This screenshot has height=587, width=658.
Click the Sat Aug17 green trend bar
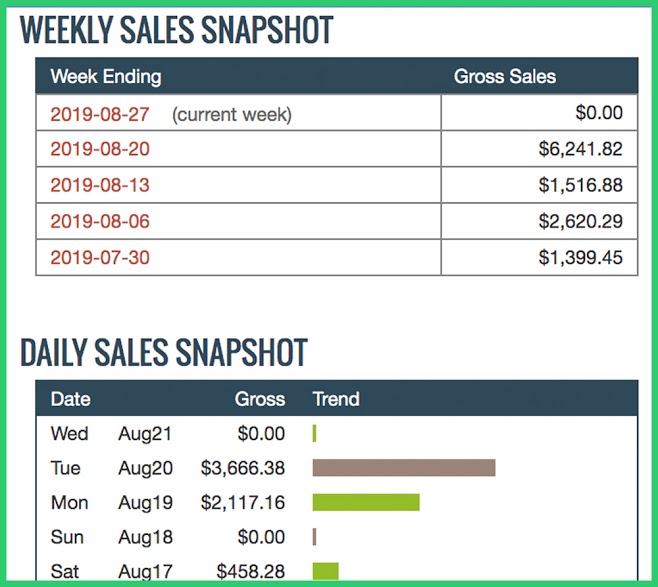[326, 572]
